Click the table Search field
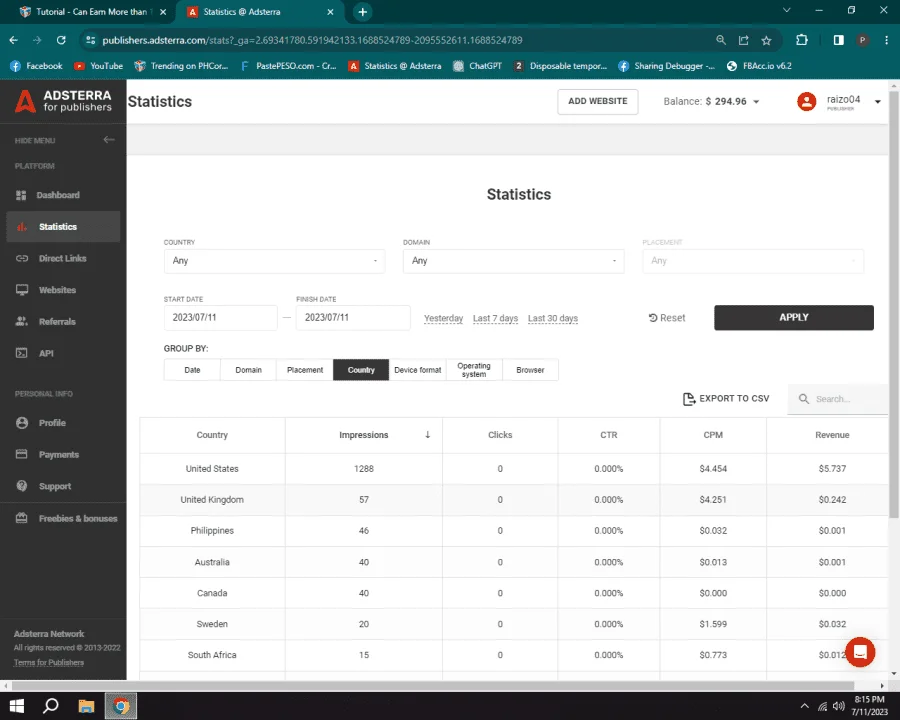900x720 pixels. [x=838, y=399]
